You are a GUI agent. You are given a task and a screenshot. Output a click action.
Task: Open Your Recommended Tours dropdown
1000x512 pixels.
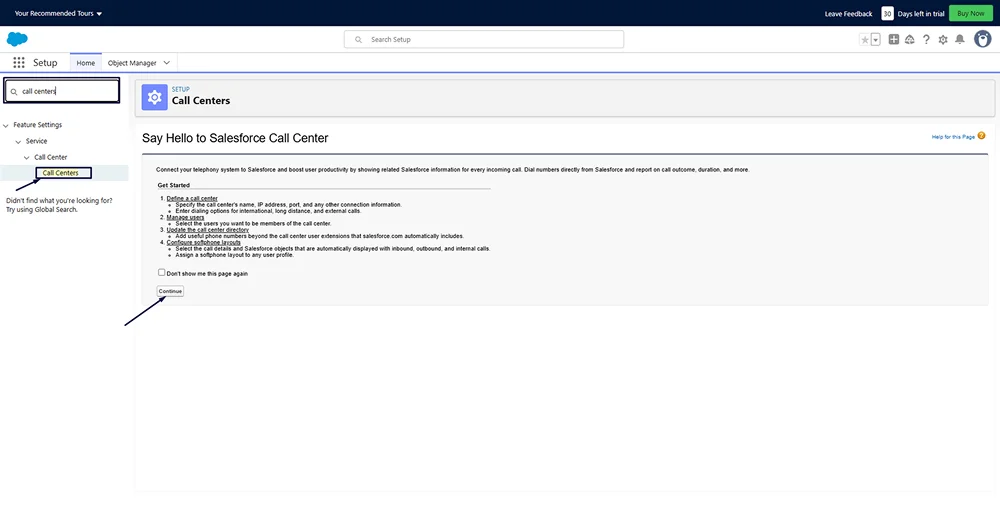point(58,13)
